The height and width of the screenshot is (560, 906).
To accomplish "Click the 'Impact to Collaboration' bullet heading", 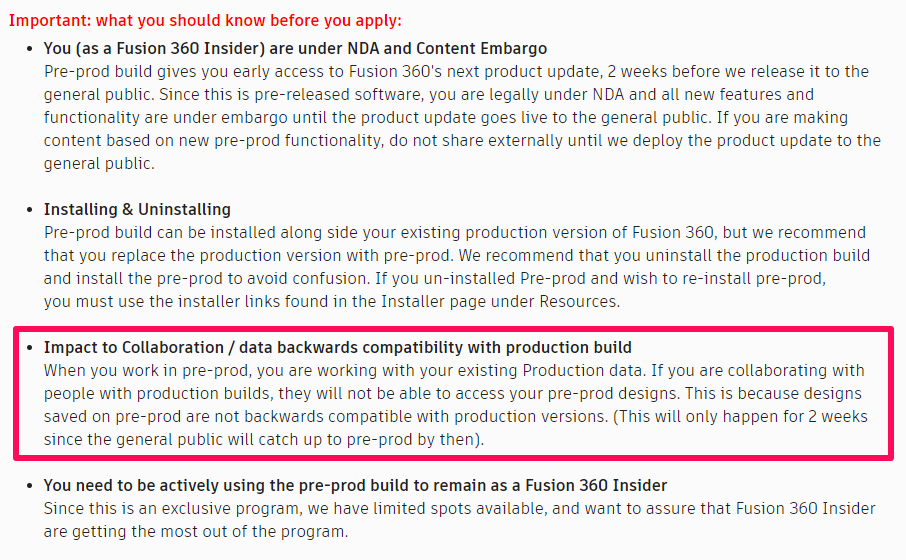I will pyautogui.click(x=337, y=347).
